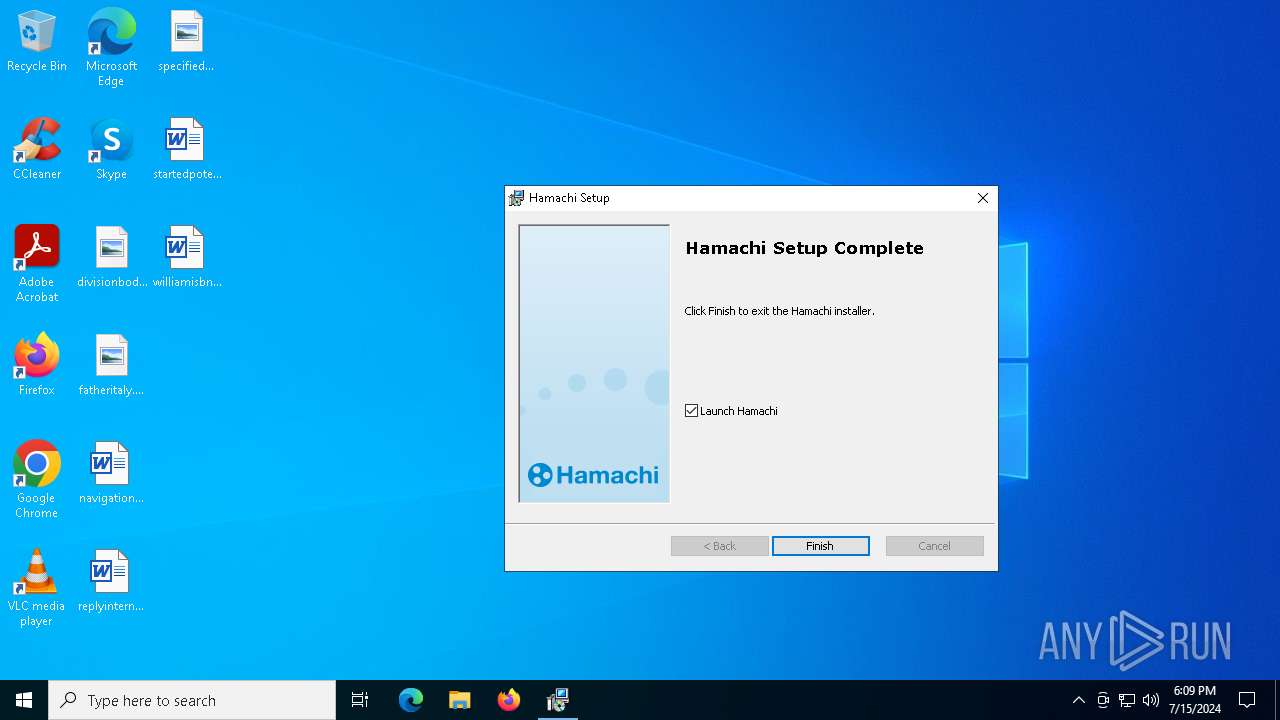Click the Meet Now icon in the system tray
Screen dimensions: 1280x720
[x=1103, y=700]
